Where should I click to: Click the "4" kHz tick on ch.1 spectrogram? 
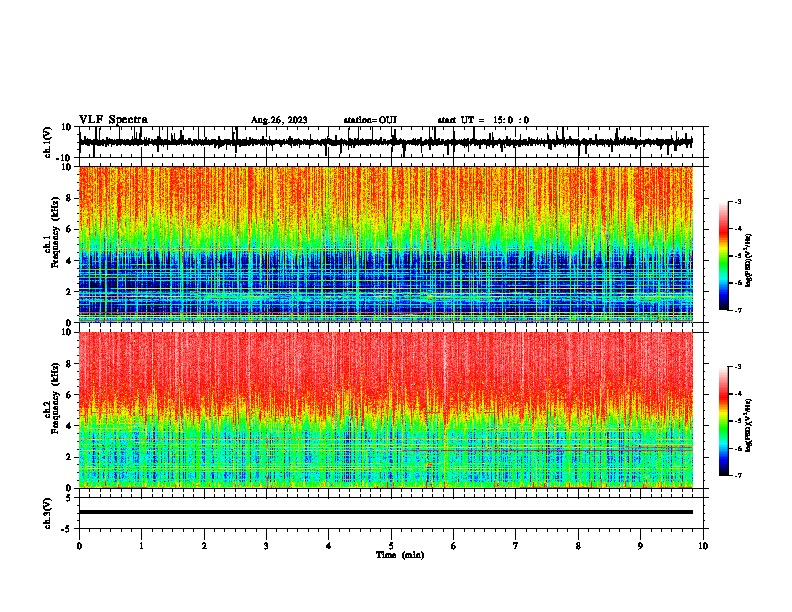click(x=69, y=261)
